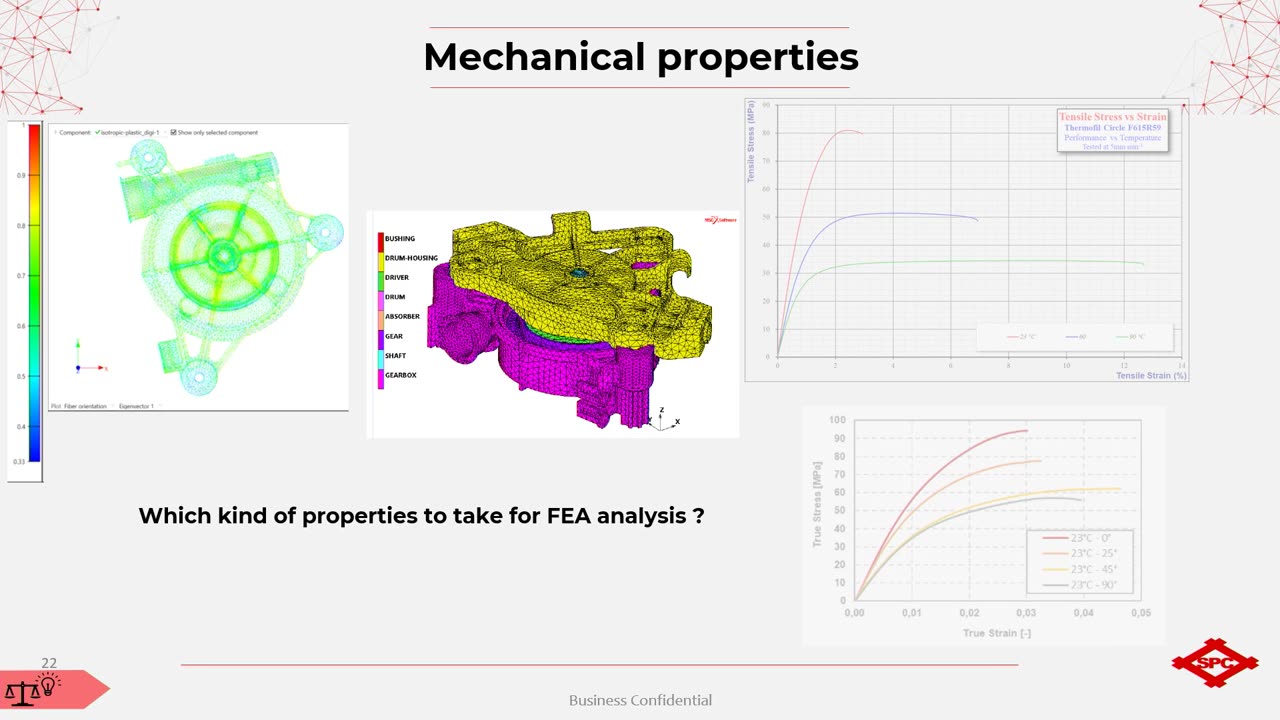The height and width of the screenshot is (720, 1280).
Task: Click the 'Business Confidential' footer text
Action: tap(640, 700)
